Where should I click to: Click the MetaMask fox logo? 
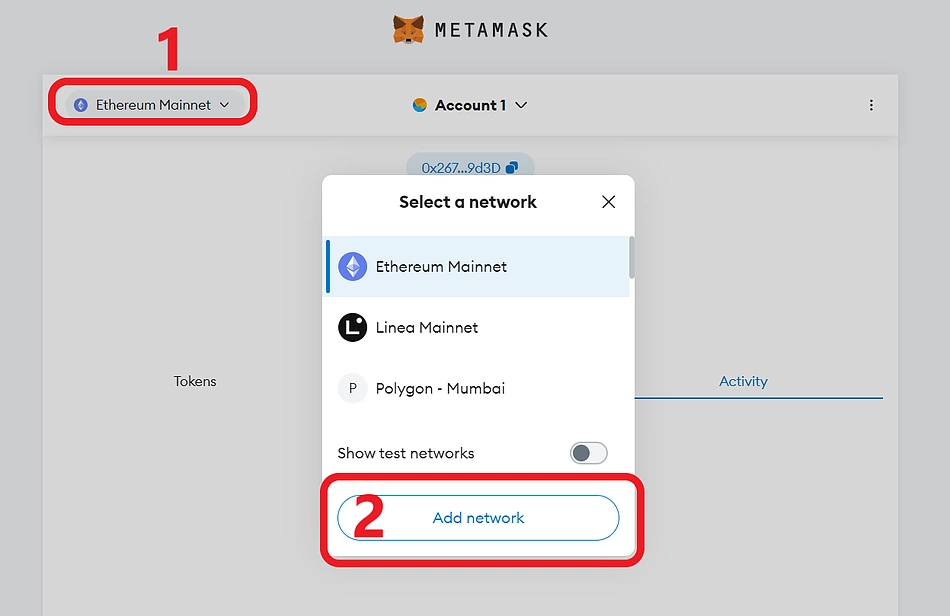(x=408, y=29)
